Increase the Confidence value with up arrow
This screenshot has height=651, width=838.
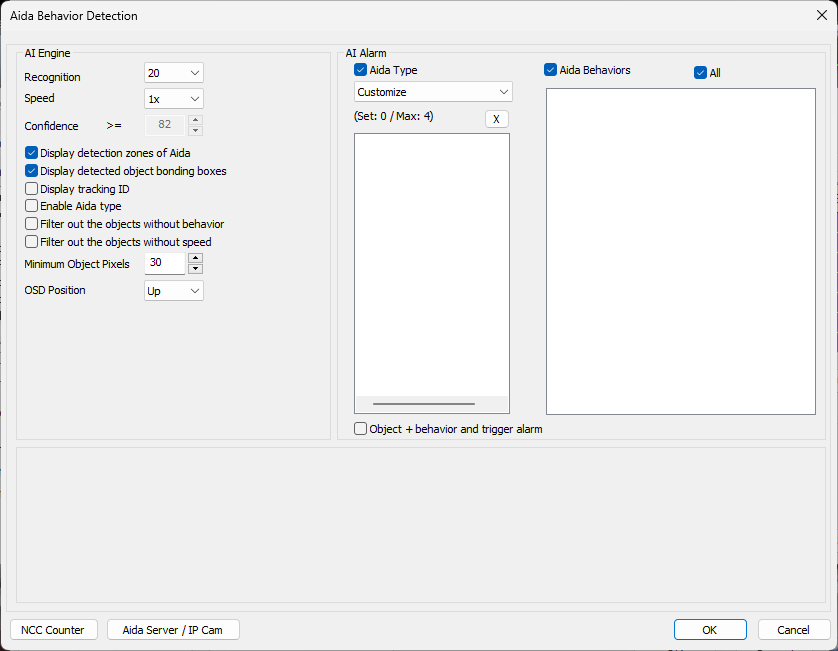pyautogui.click(x=196, y=120)
